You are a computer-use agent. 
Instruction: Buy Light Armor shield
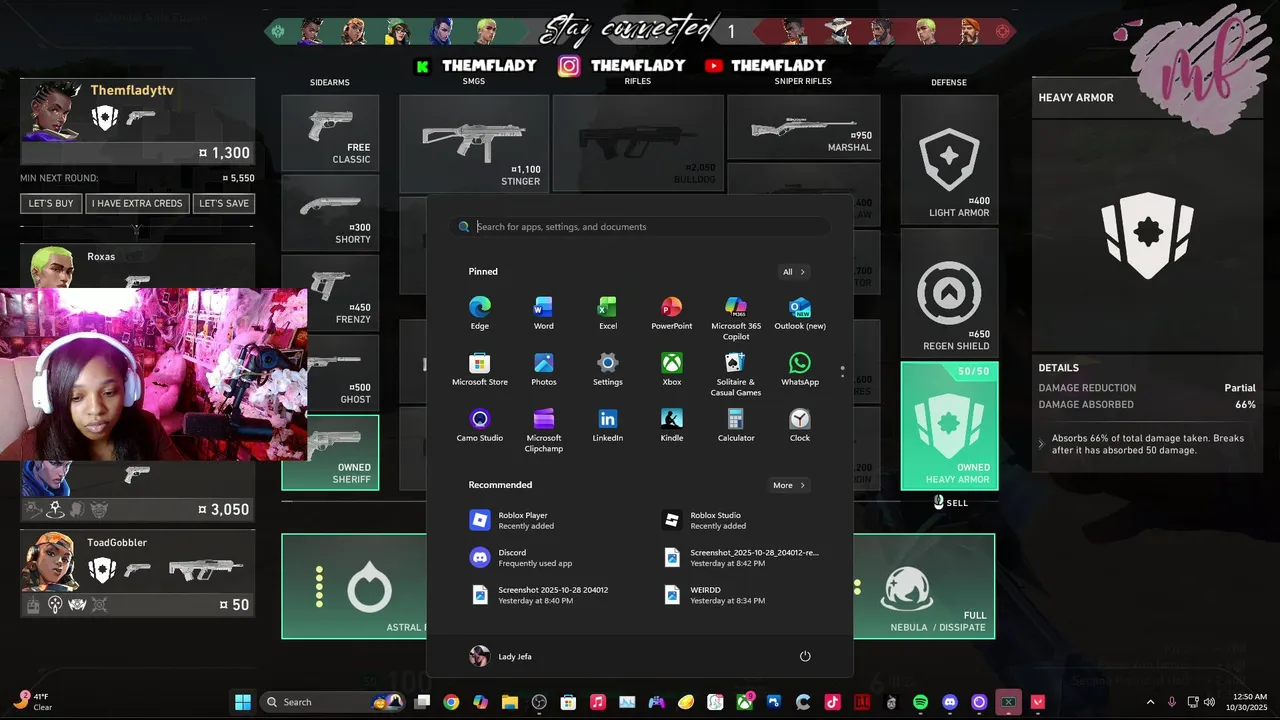coord(949,158)
